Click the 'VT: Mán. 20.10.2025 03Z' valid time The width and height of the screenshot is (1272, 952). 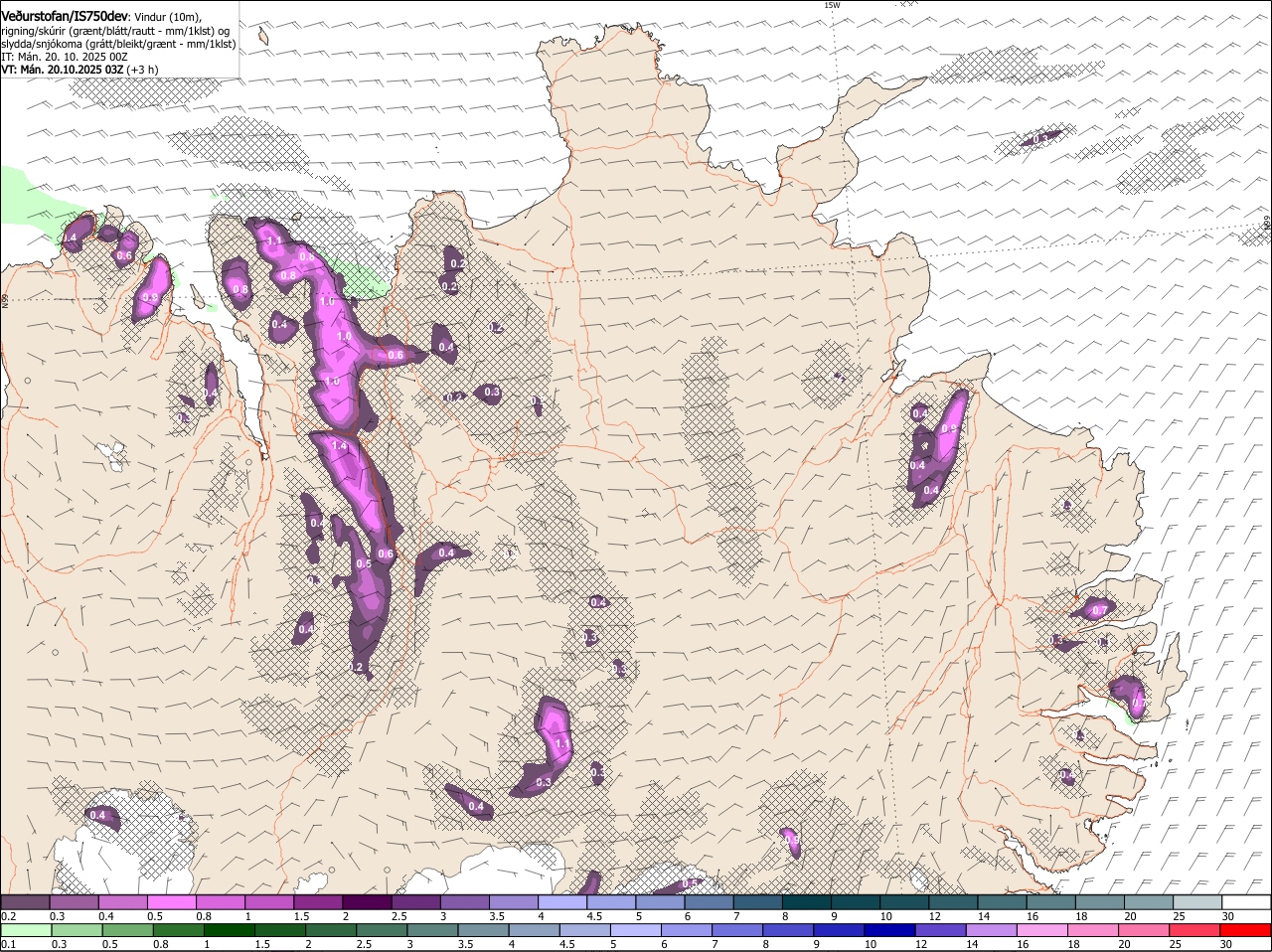(62, 70)
